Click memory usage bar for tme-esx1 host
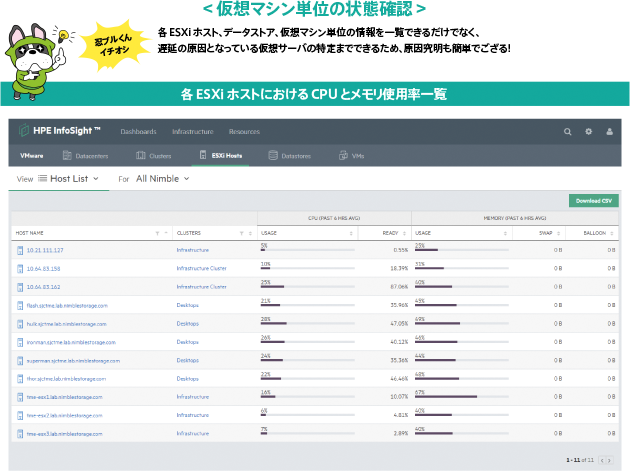 pyautogui.click(x=462, y=397)
